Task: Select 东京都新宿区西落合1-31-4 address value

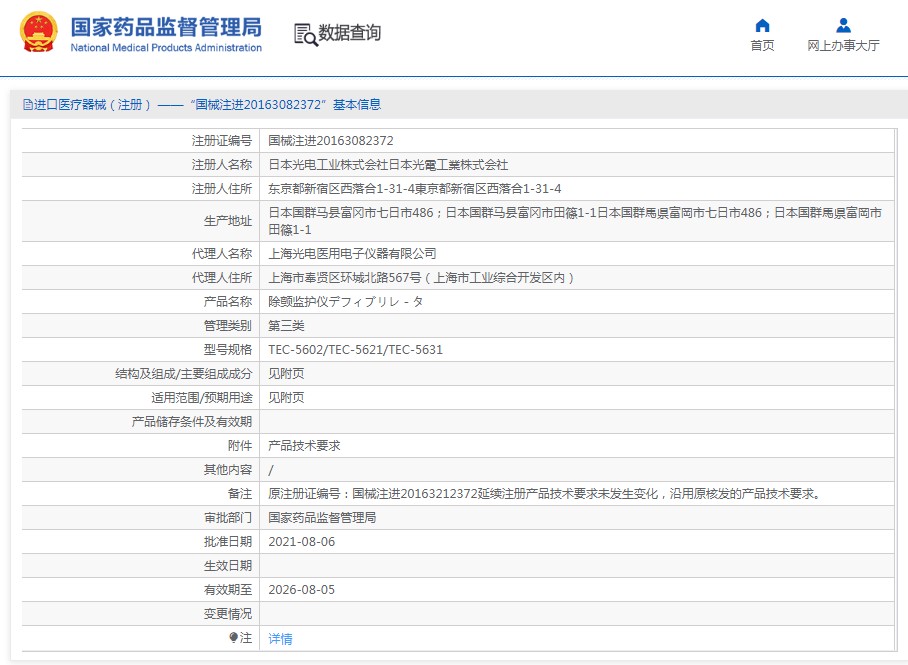Action: [415, 189]
